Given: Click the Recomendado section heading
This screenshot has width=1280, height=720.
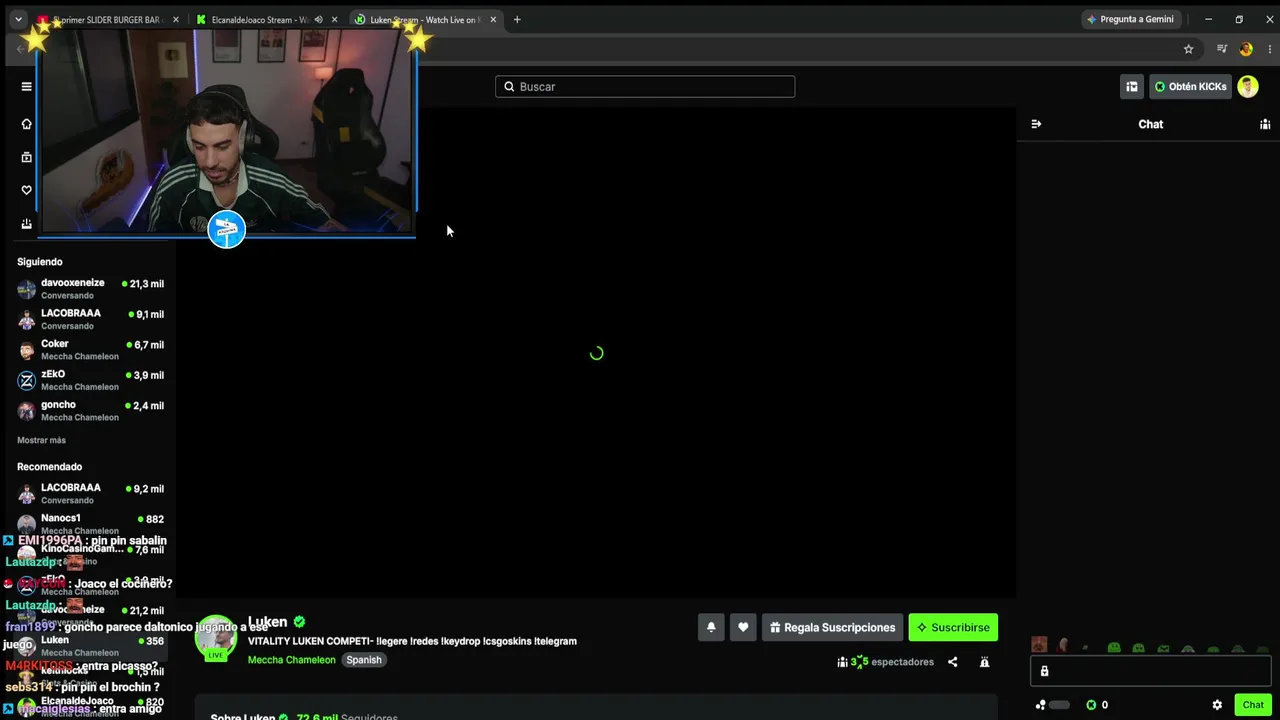Looking at the screenshot, I should (49, 467).
